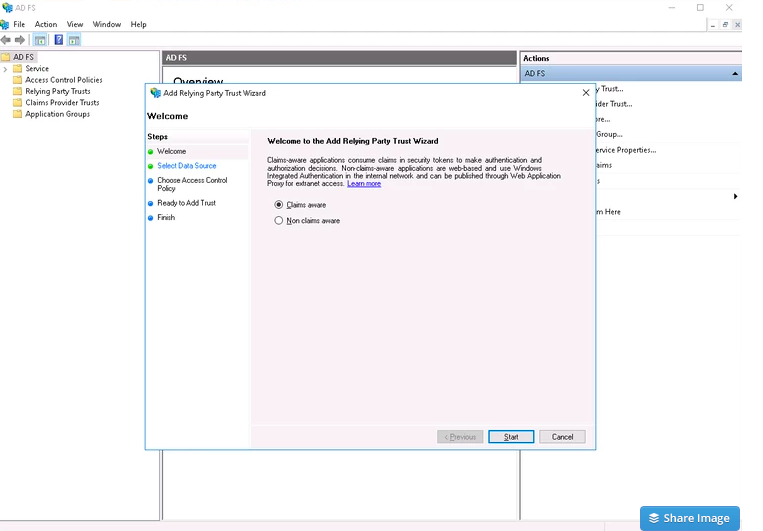The image size is (763, 531).
Task: Select Application Groups in tree
Action: pyautogui.click(x=57, y=114)
